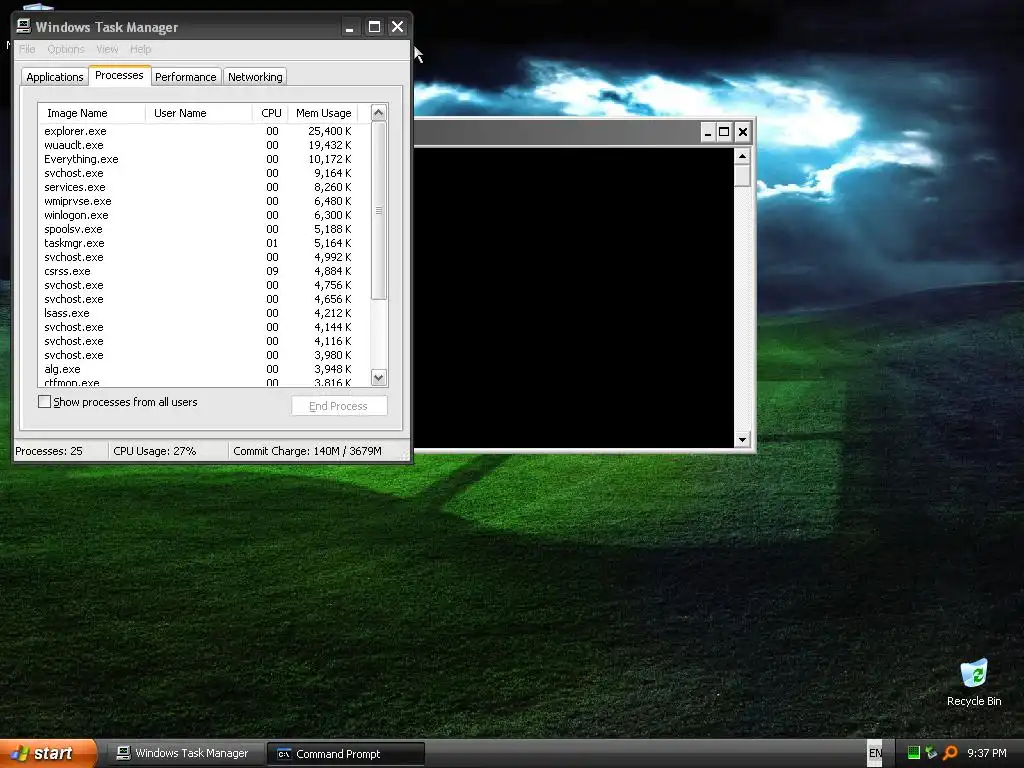This screenshot has height=768, width=1024.
Task: Click the orange magnifier tray icon
Action: tap(950, 753)
